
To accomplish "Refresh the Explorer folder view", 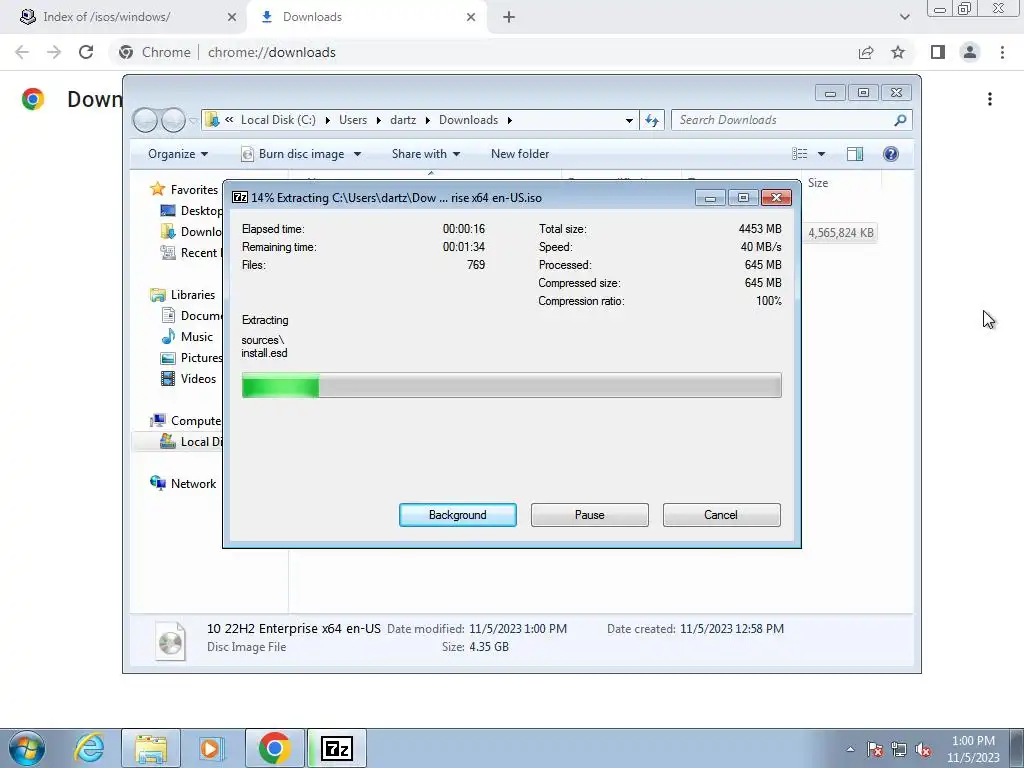I will tap(652, 120).
